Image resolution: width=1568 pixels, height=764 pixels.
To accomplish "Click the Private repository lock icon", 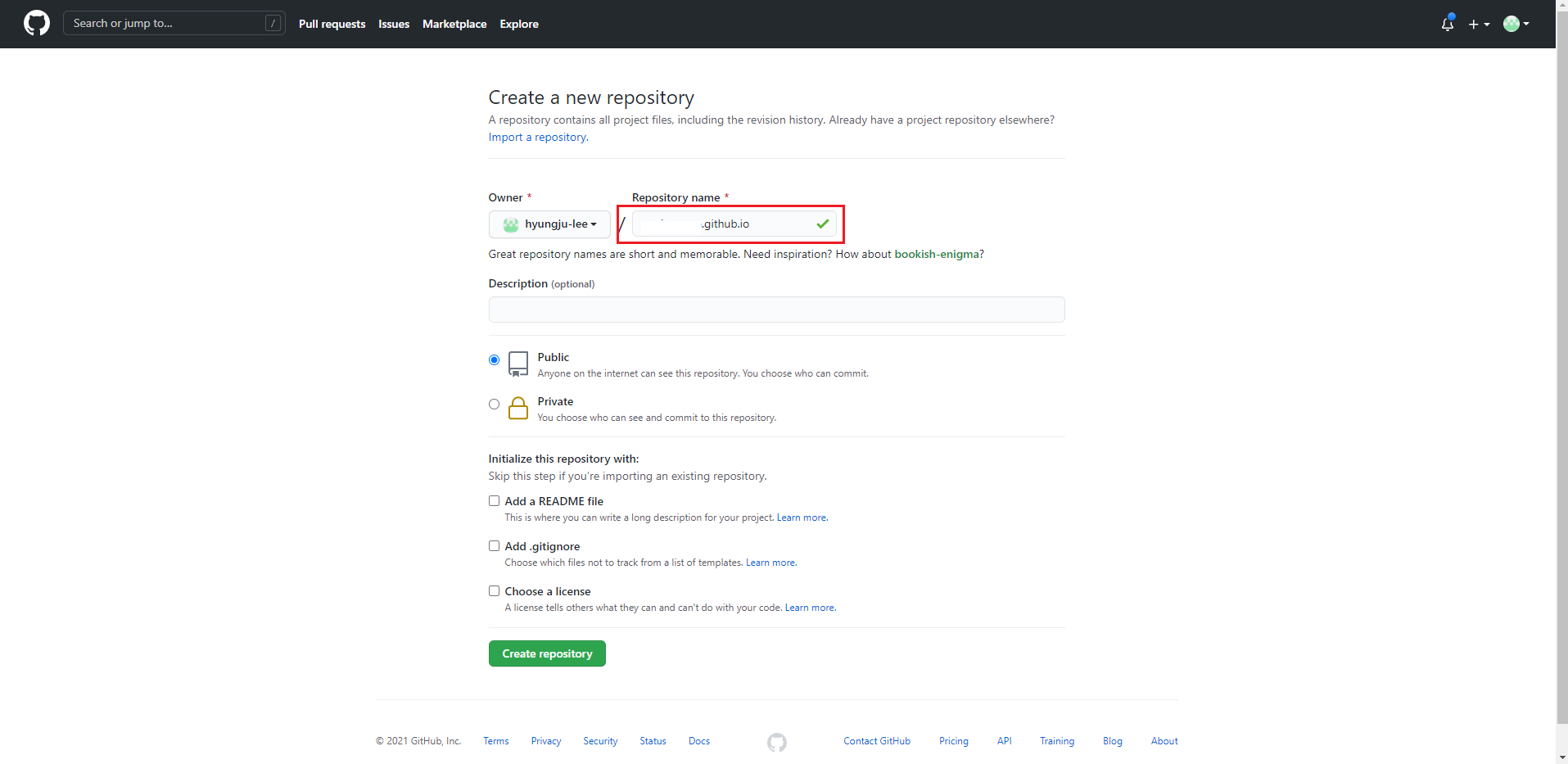I will (518, 408).
